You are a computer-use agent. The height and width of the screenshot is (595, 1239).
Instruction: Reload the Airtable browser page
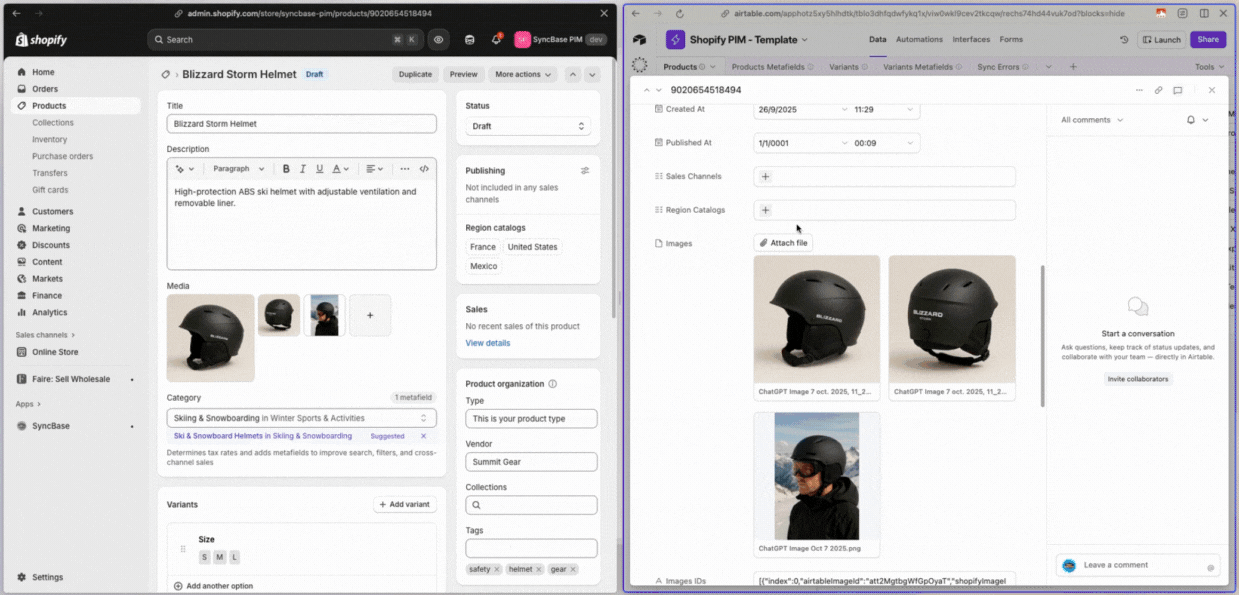coord(680,14)
